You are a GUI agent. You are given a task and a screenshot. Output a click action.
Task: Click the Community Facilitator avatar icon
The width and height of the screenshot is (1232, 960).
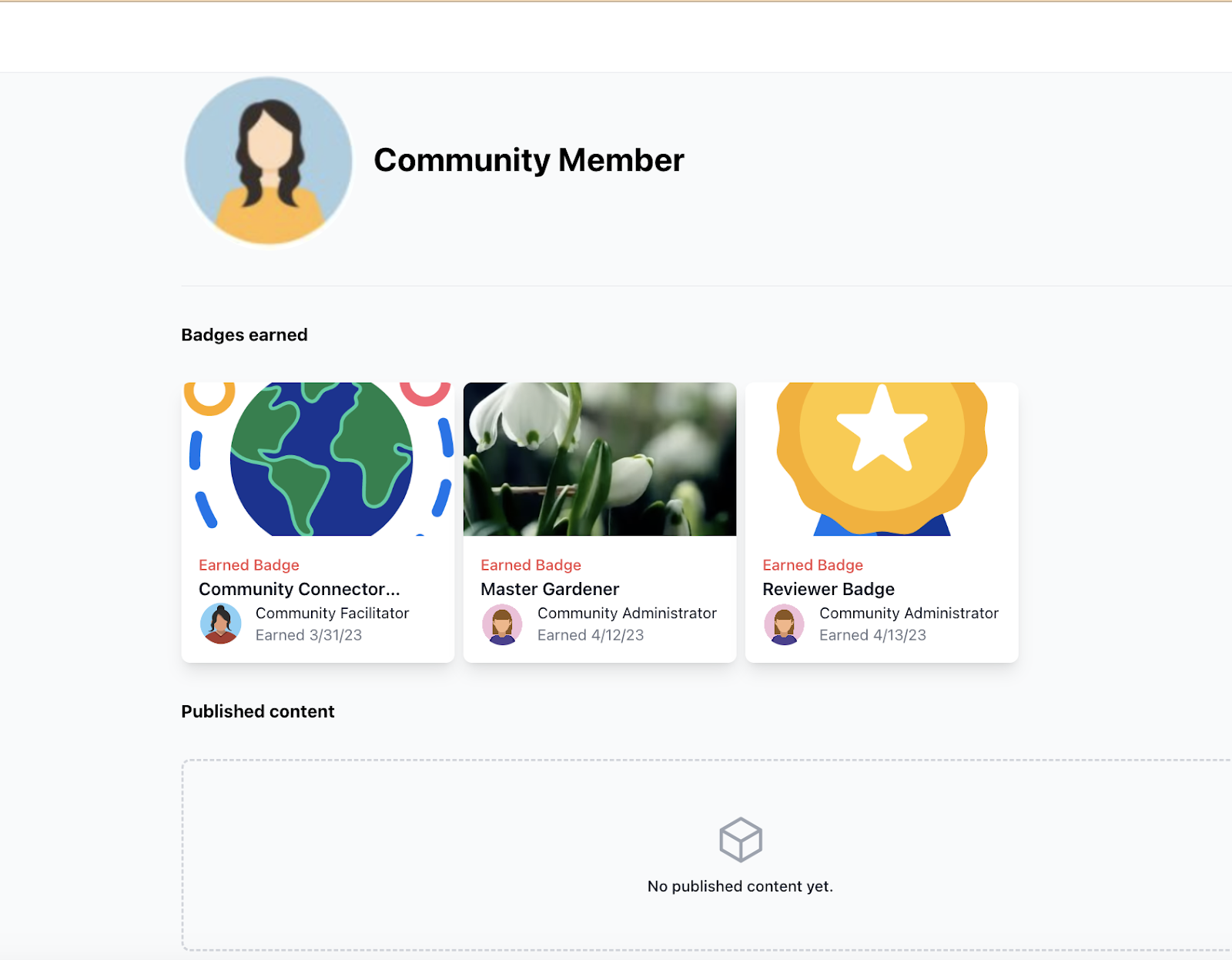[x=220, y=624]
